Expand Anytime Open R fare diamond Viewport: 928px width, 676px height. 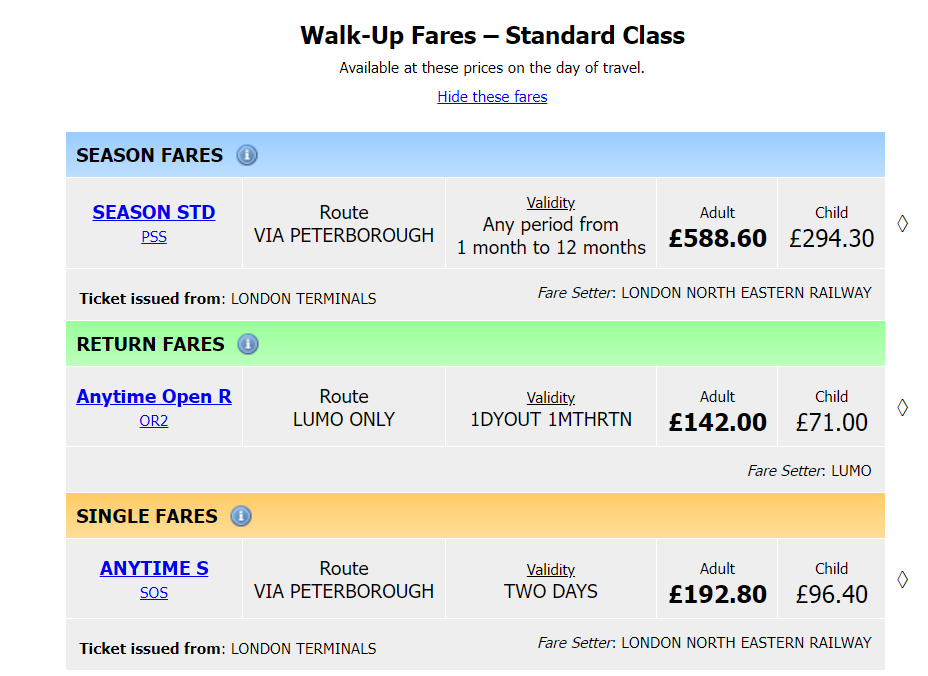pyautogui.click(x=903, y=407)
